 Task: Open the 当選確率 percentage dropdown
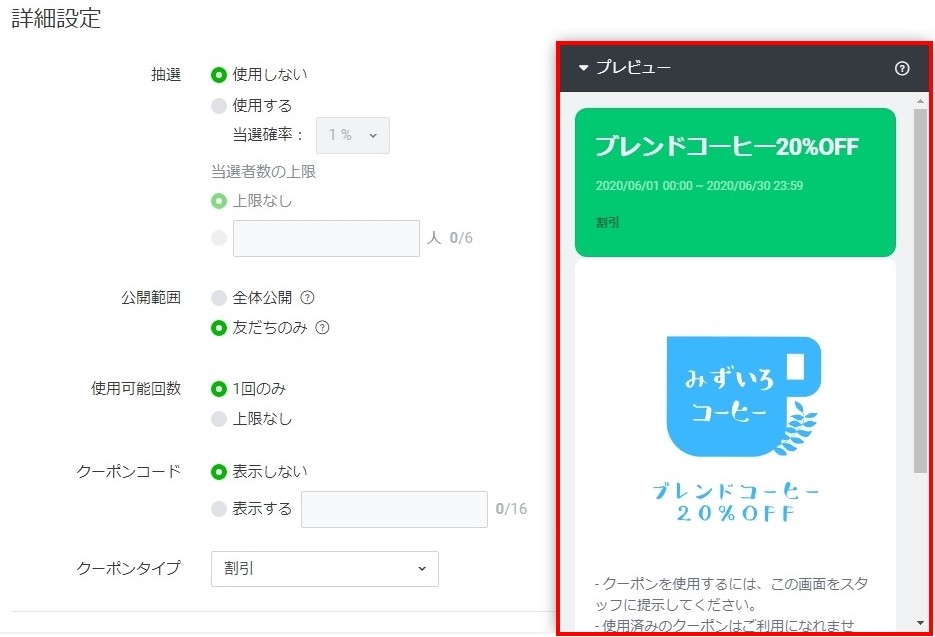[x=352, y=135]
